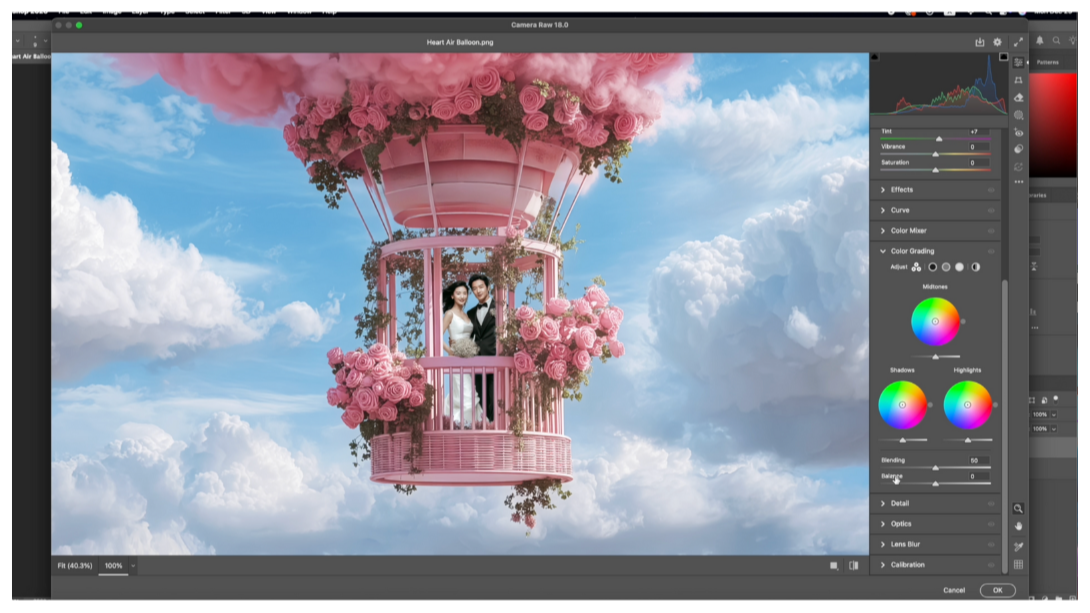
Task: Cancel the Camera Raw dialog
Action: click(954, 590)
